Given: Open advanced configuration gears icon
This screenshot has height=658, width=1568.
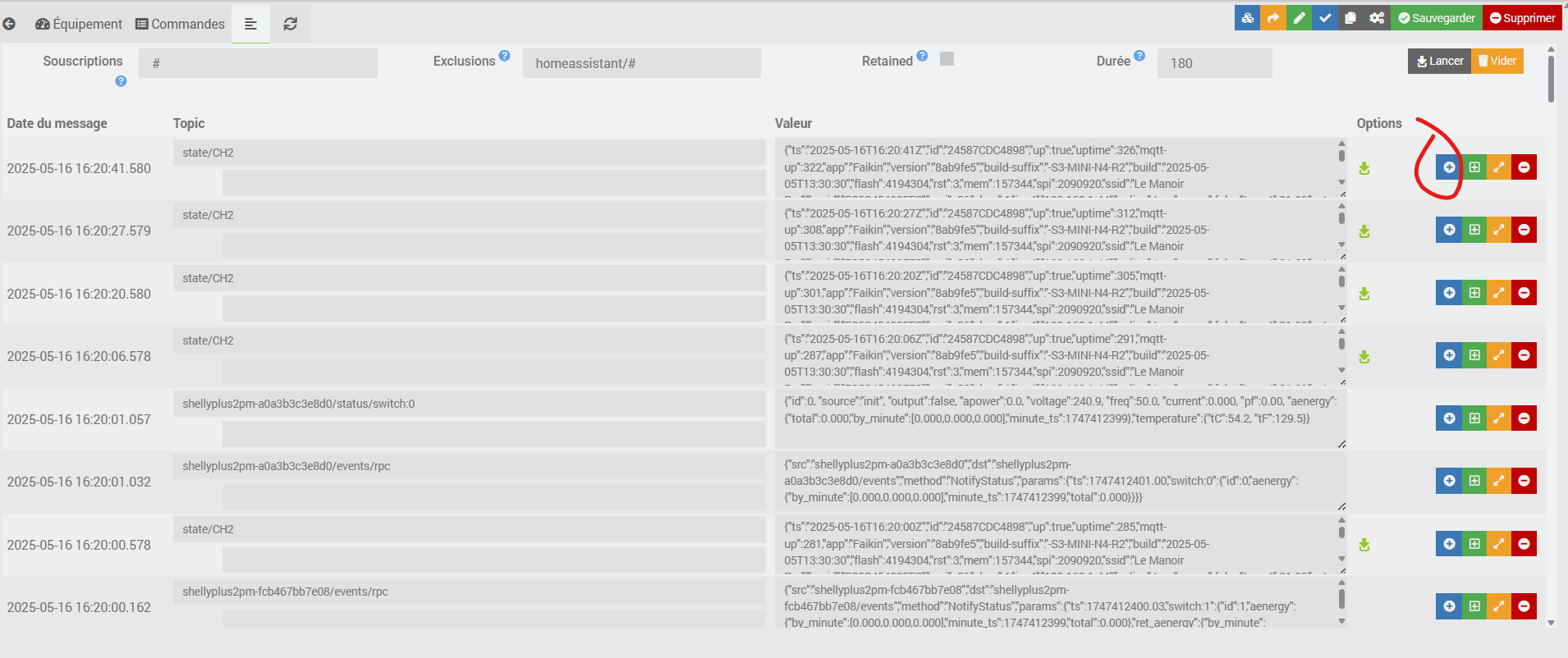Looking at the screenshot, I should click(1376, 18).
